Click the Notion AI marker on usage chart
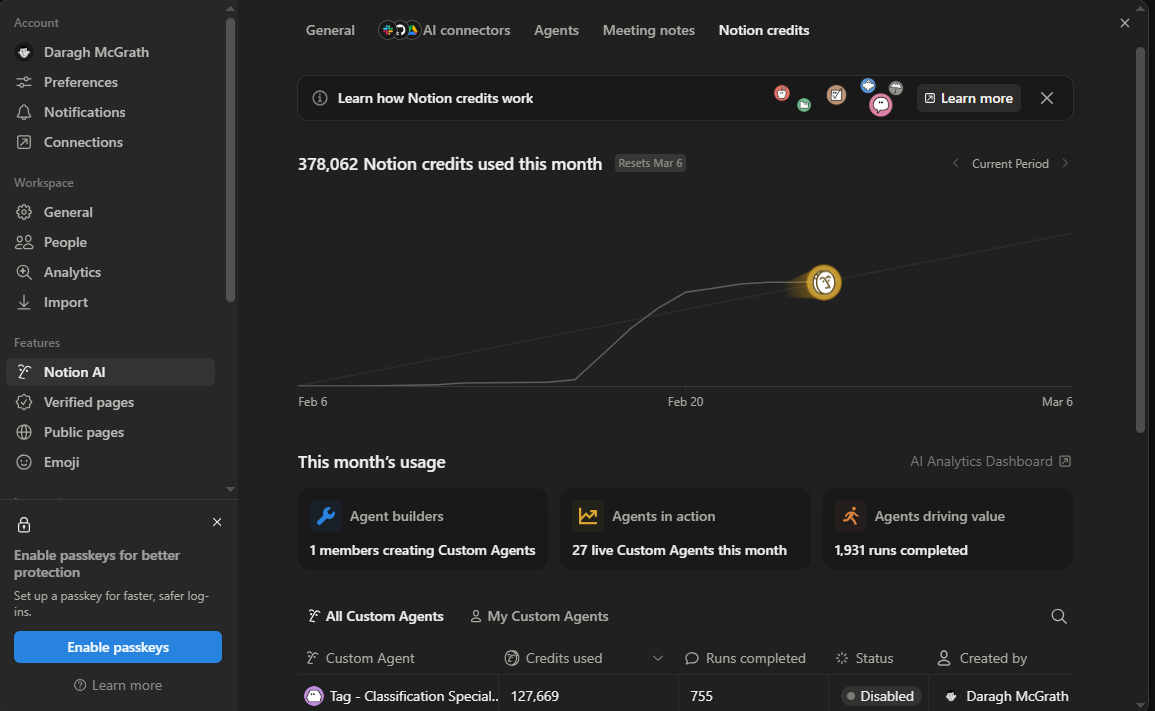 tap(824, 282)
